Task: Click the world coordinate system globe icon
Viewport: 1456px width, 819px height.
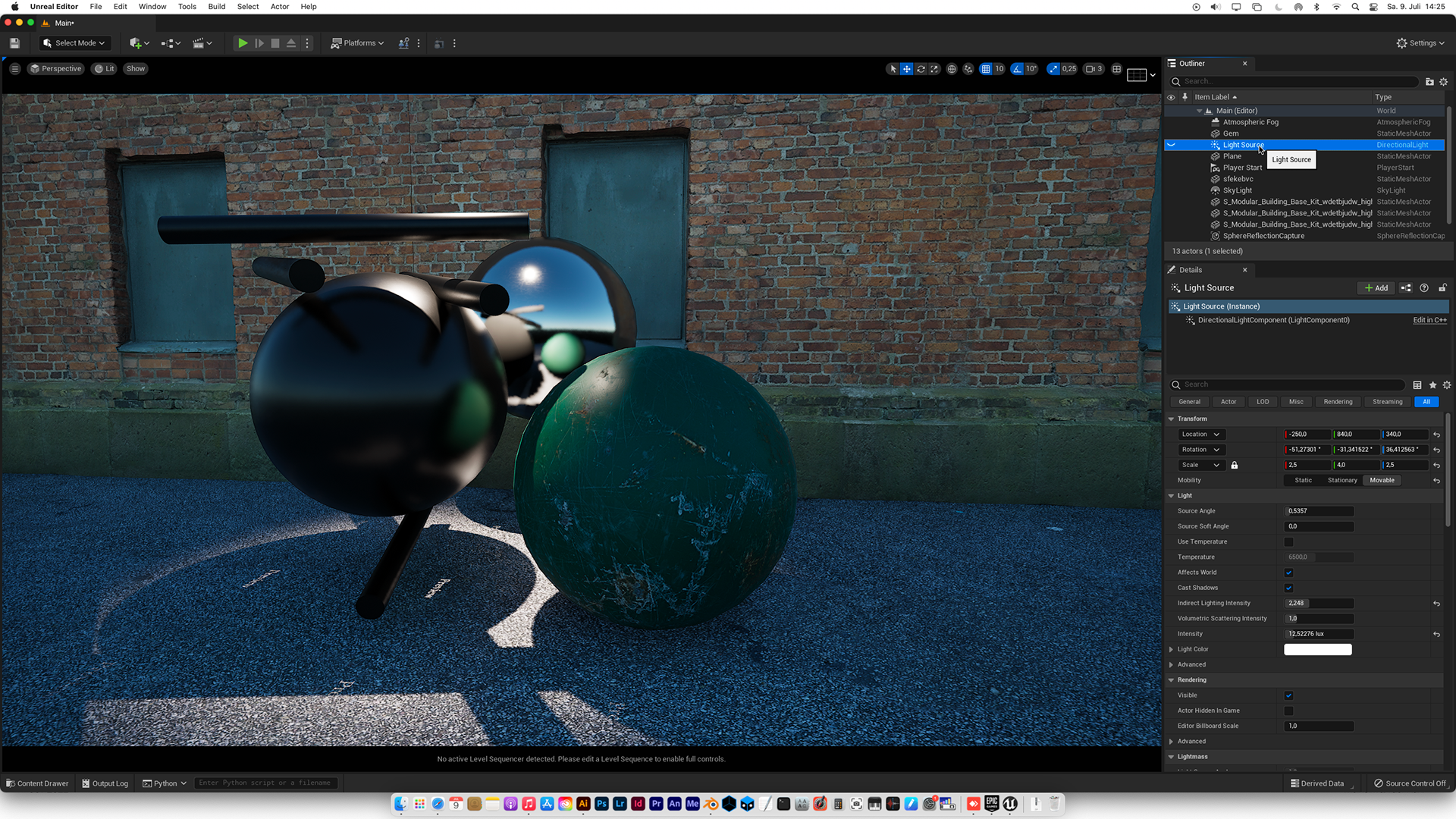Action: (x=952, y=69)
